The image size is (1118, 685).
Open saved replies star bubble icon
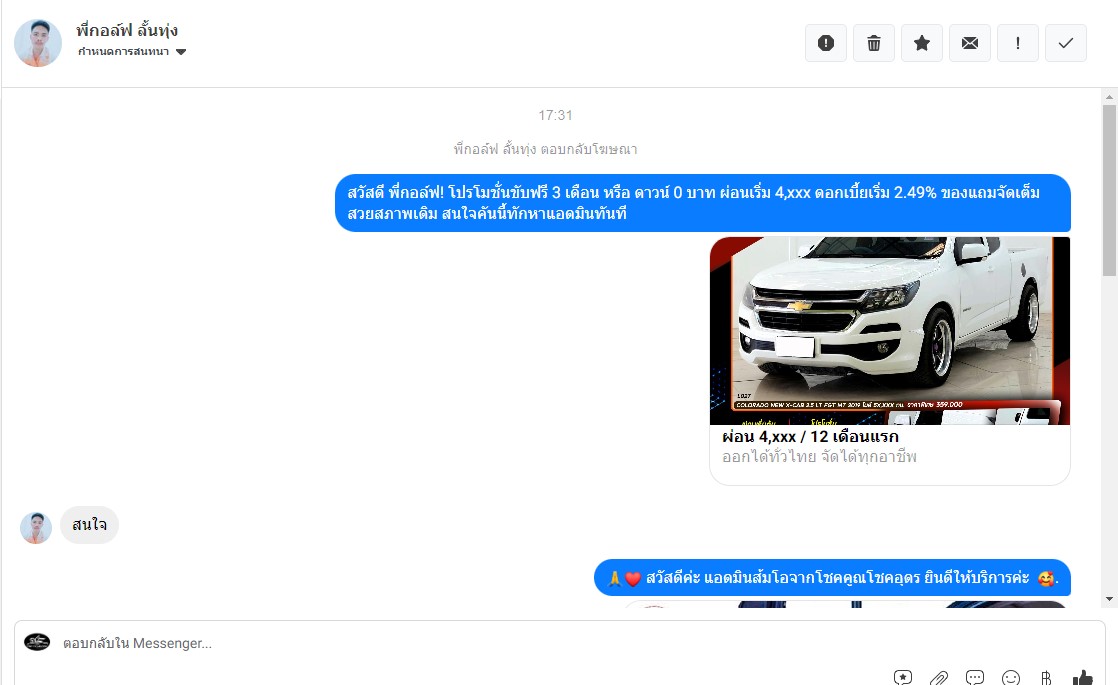coord(903,677)
